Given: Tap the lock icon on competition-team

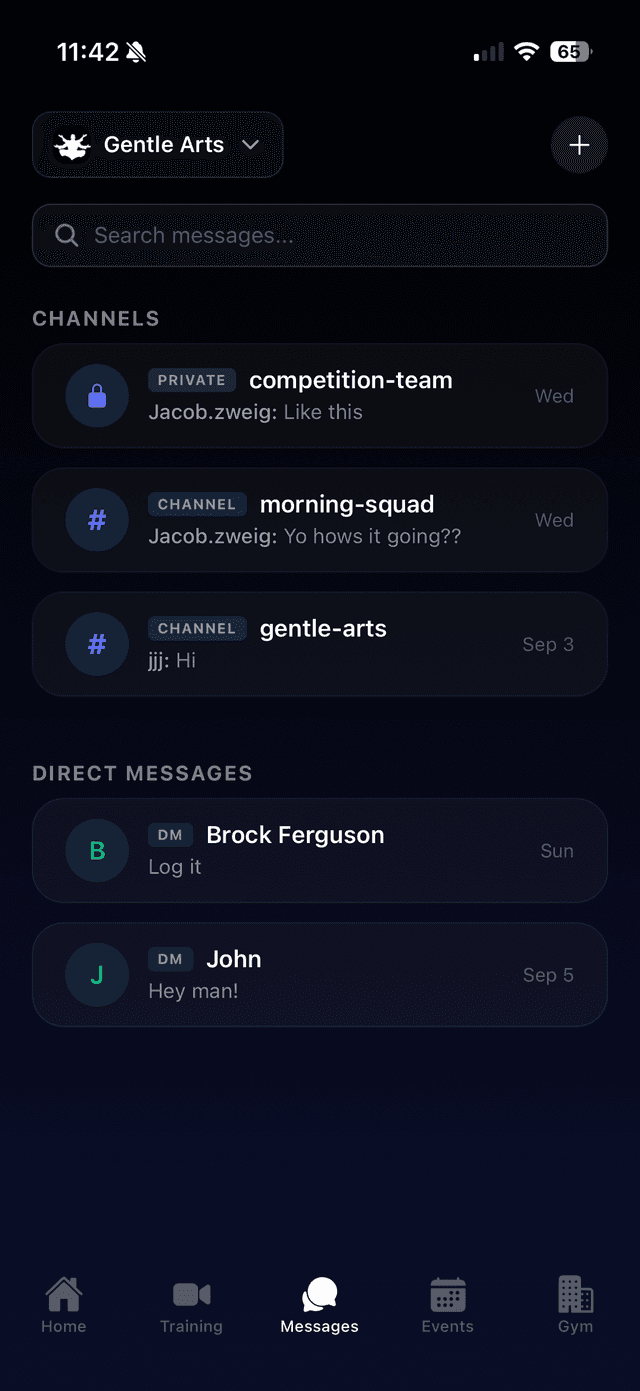Looking at the screenshot, I should pos(97,396).
